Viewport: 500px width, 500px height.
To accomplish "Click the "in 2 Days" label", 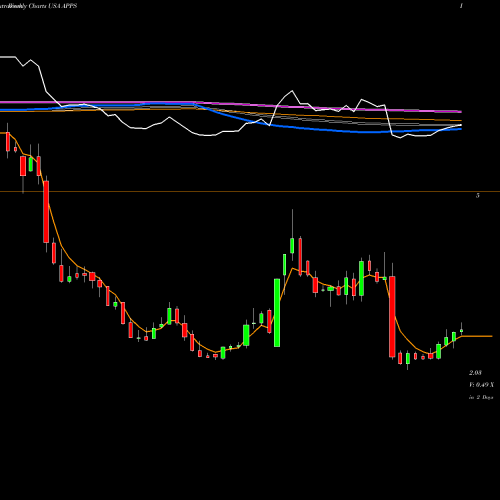I will [x=481, y=397].
